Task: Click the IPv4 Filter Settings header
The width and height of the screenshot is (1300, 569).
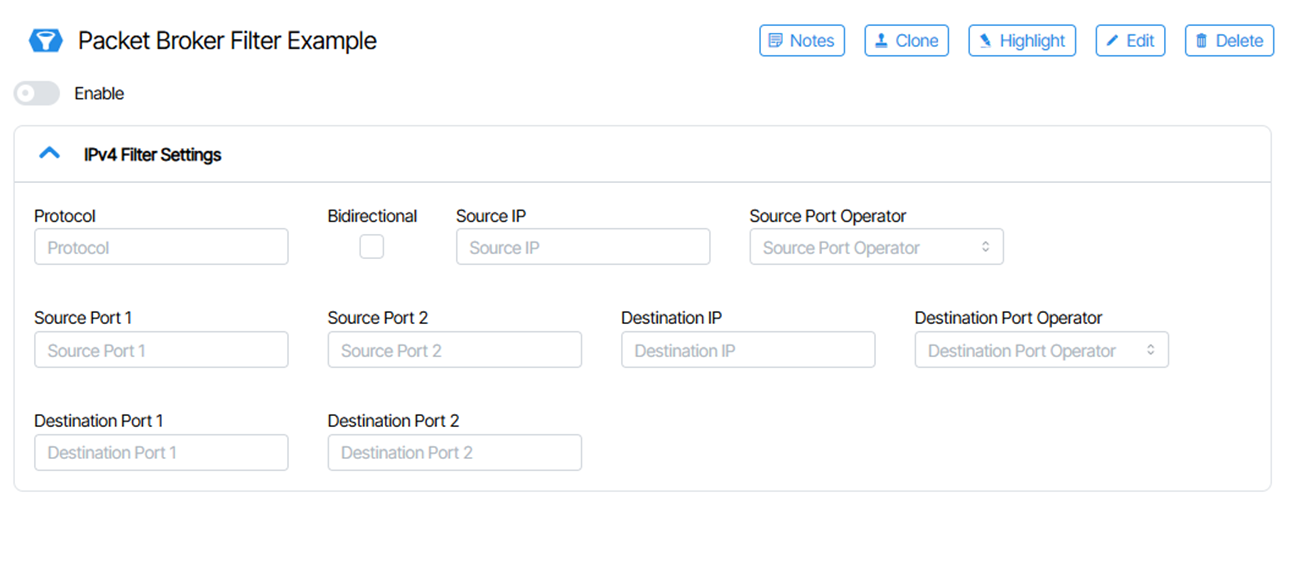Action: pyautogui.click(x=153, y=155)
